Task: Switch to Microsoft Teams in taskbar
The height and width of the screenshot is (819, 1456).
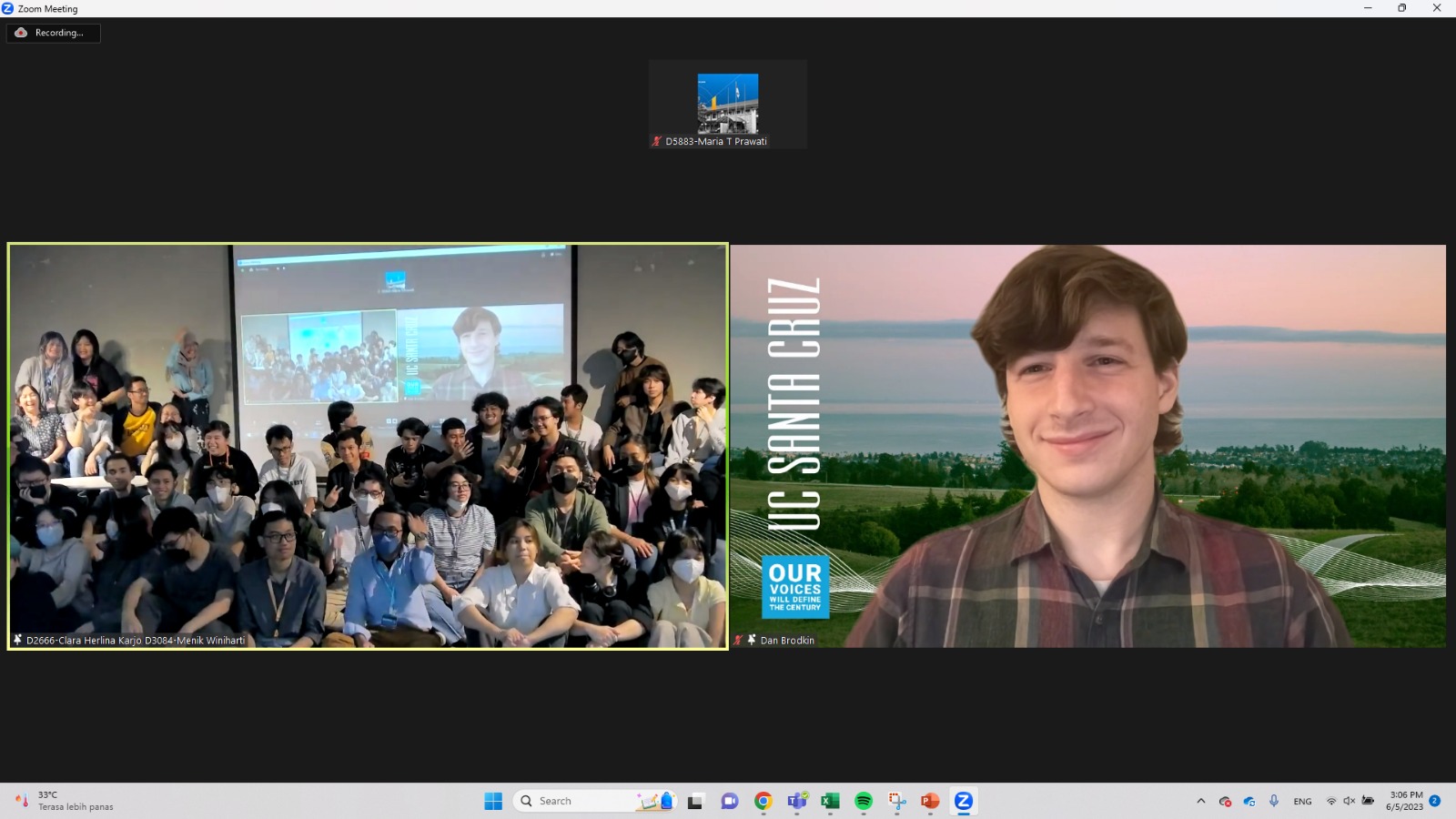Action: (797, 801)
